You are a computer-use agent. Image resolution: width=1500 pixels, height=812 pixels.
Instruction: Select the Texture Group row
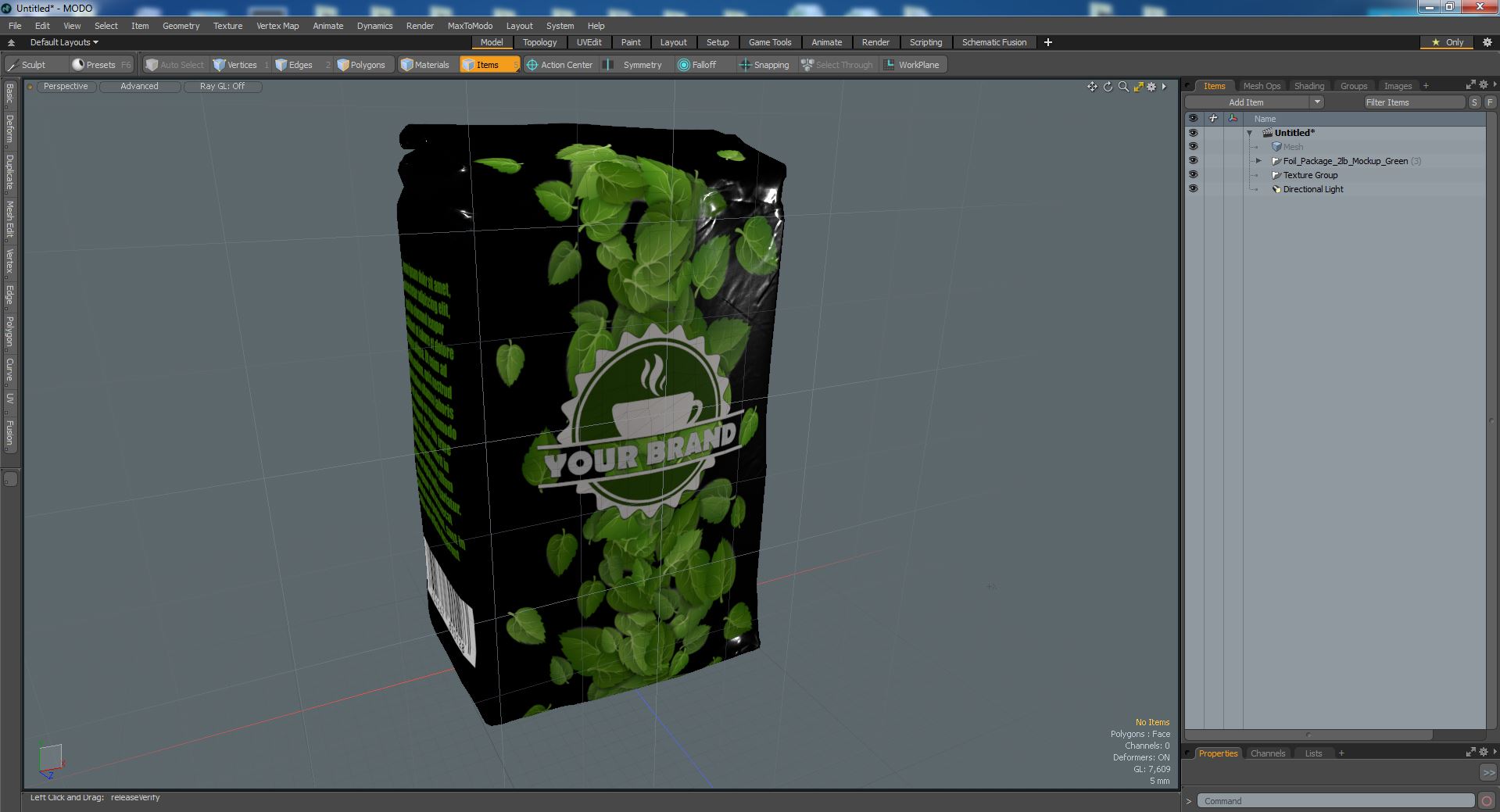click(x=1335, y=175)
